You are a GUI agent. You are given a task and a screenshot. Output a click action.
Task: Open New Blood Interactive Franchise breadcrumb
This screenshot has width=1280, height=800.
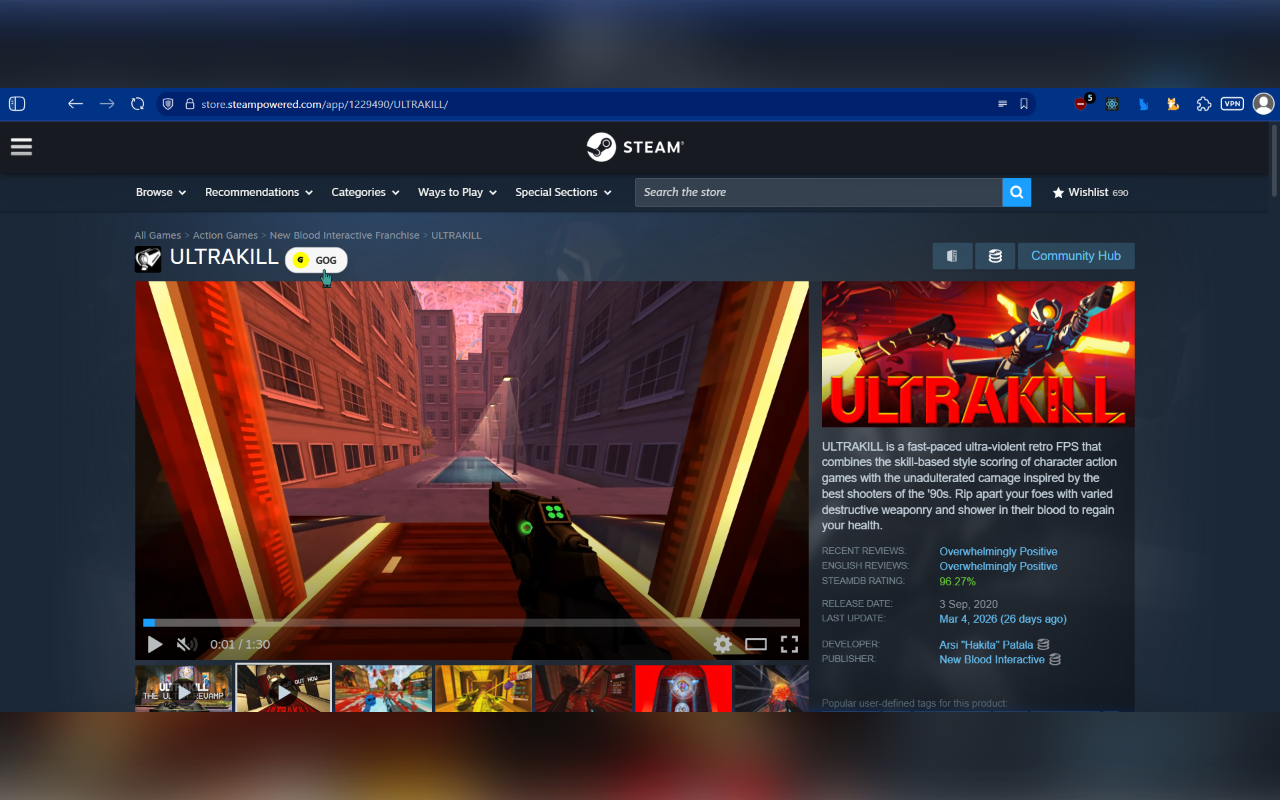345,236
